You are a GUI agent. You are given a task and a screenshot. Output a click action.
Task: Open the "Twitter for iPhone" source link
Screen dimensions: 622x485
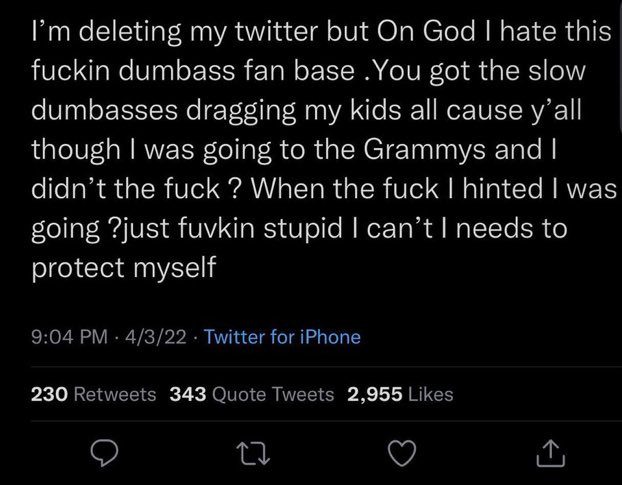coord(282,337)
